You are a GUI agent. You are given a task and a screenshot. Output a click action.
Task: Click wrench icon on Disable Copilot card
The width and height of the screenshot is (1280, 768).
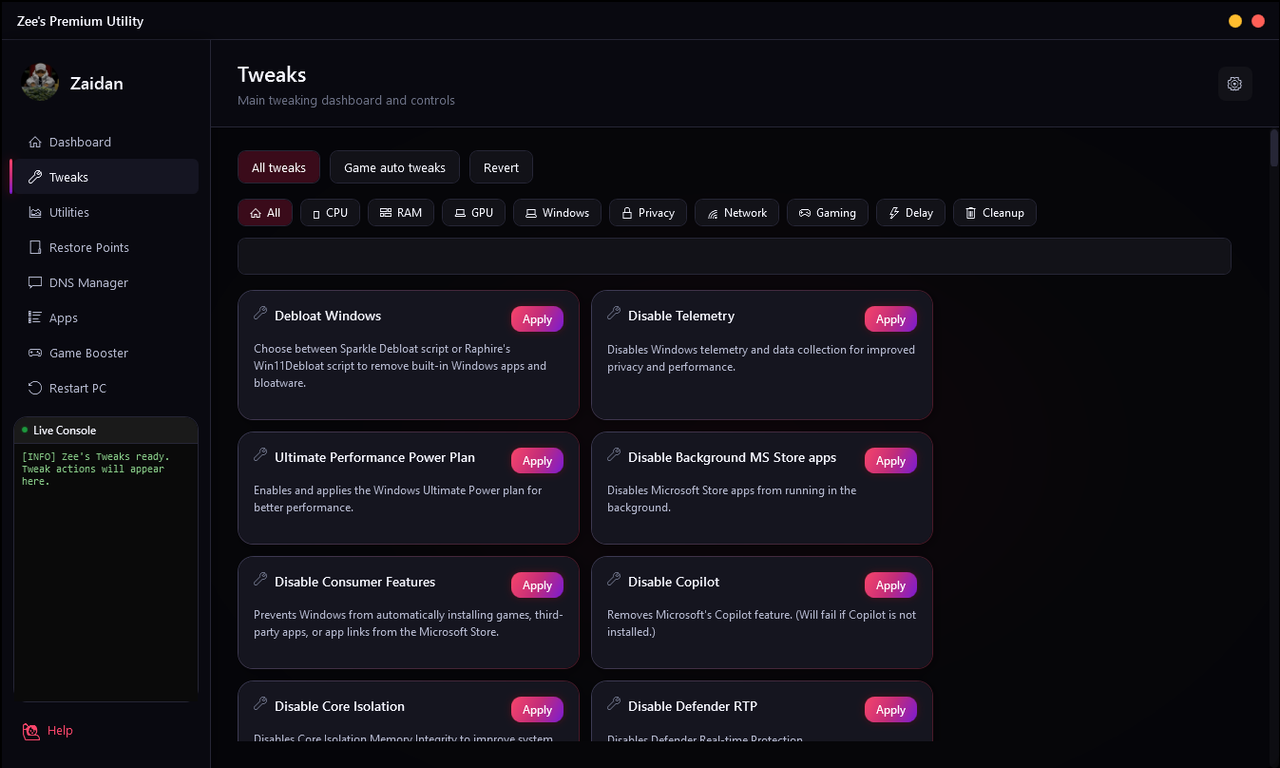tap(614, 580)
